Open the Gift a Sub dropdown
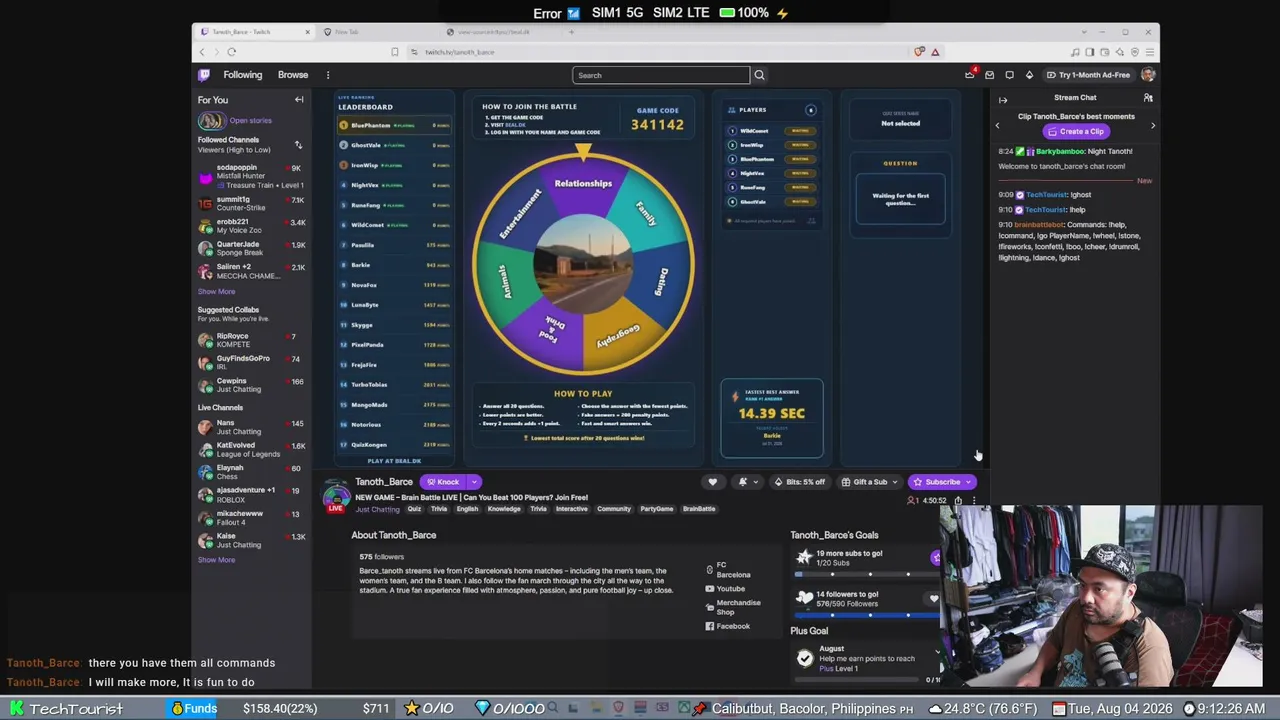1280x720 pixels. (870, 482)
